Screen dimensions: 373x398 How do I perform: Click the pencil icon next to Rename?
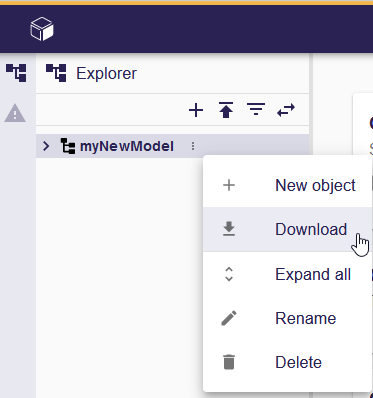229,318
